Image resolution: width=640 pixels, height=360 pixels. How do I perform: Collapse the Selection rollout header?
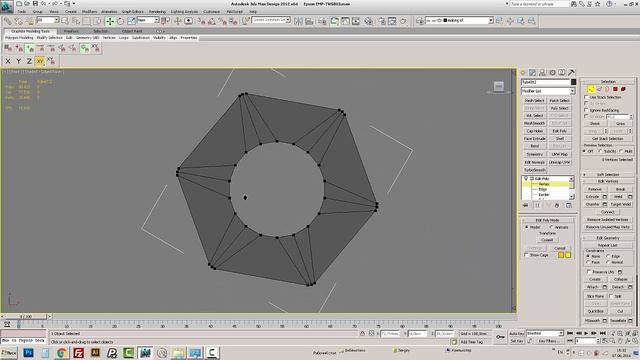(x=608, y=82)
